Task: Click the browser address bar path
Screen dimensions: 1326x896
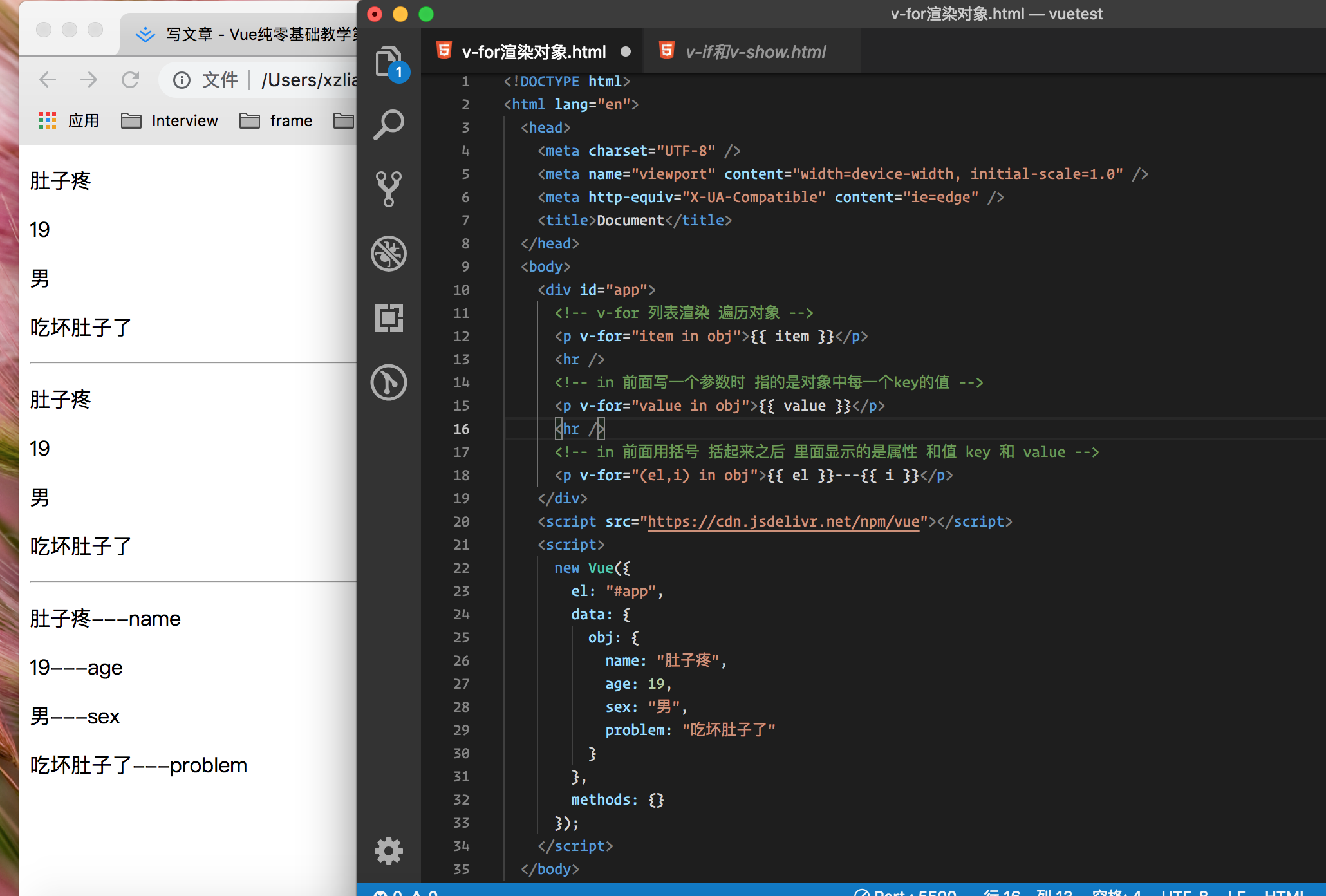Action: click(309, 80)
